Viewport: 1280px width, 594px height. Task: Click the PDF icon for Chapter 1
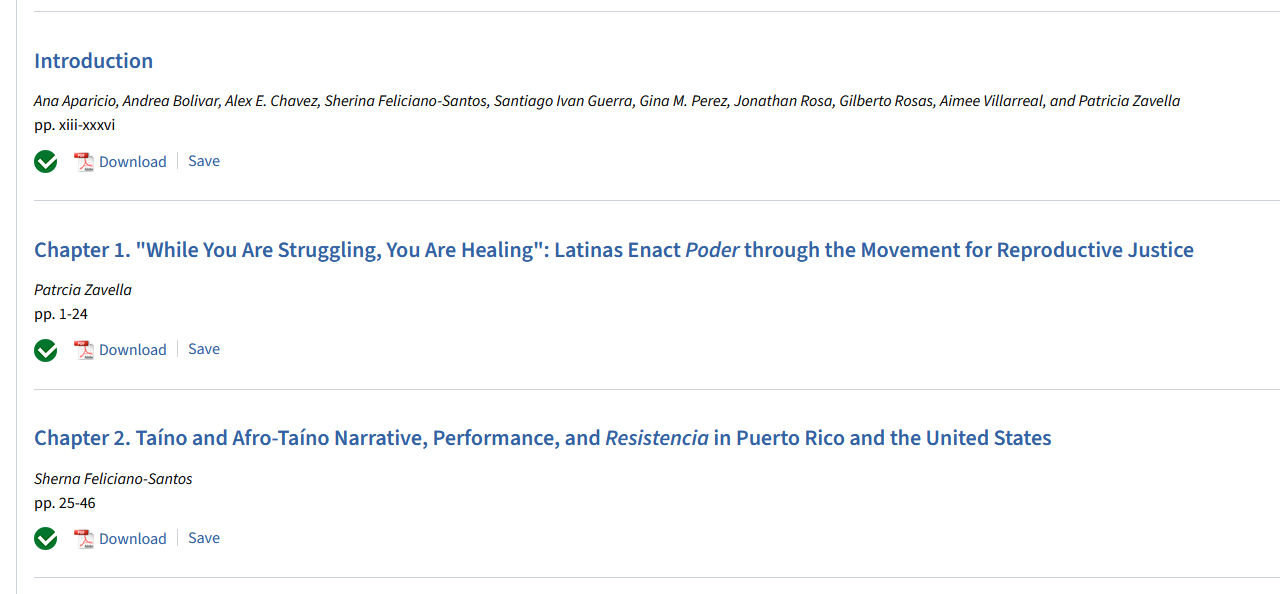coord(84,350)
